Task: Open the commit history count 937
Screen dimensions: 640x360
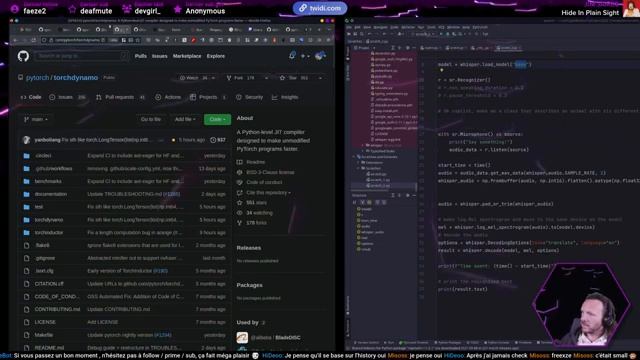Action: click(x=218, y=140)
